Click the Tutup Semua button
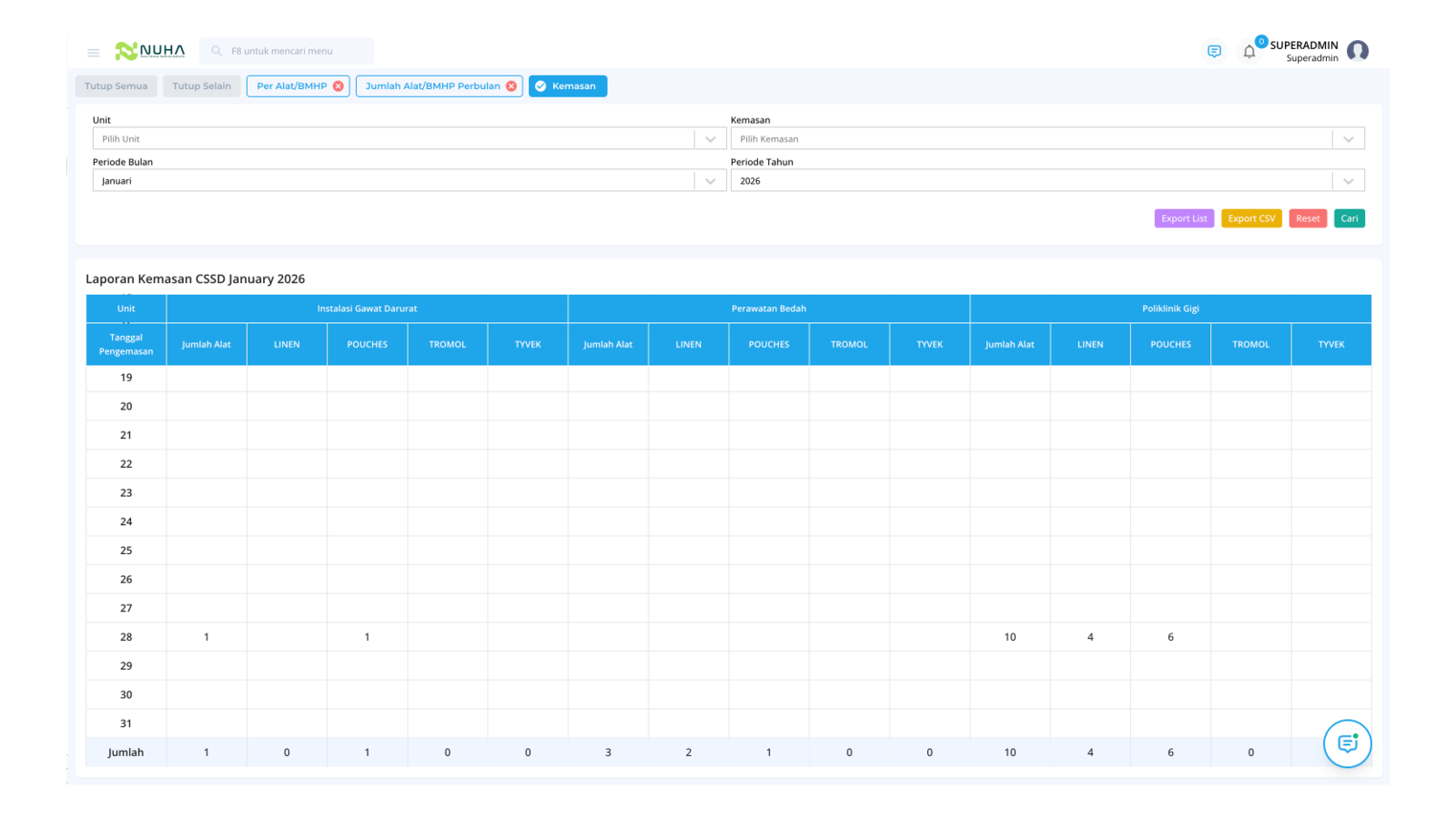 116,86
